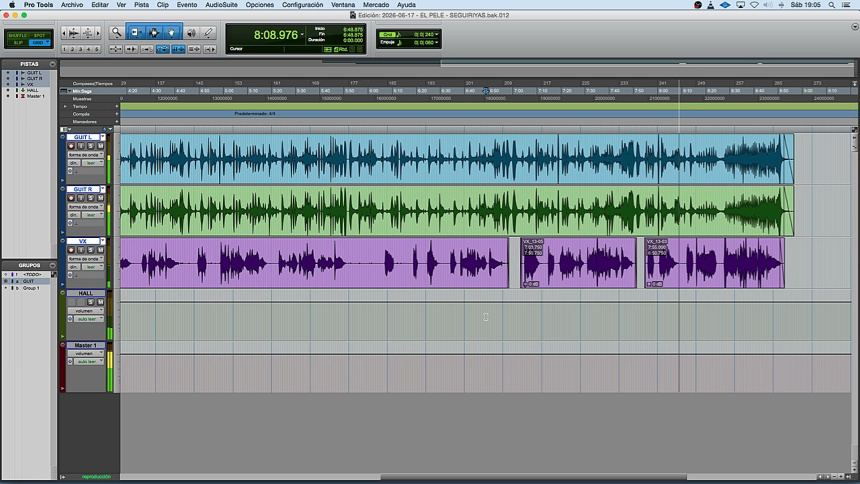This screenshot has height=484, width=860.
Task: Open Spotlight search in menu bar
Action: coord(831,5)
